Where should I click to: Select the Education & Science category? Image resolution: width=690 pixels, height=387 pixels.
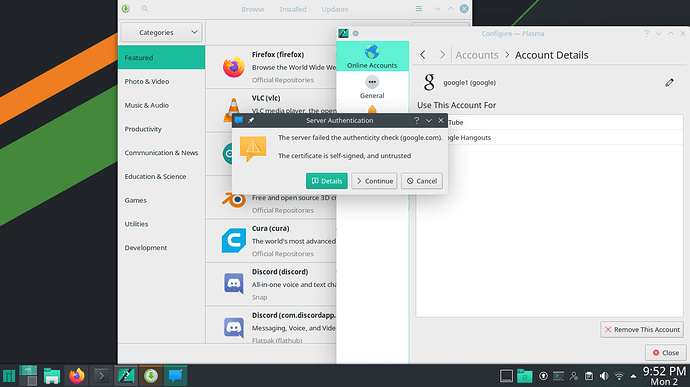click(x=161, y=177)
